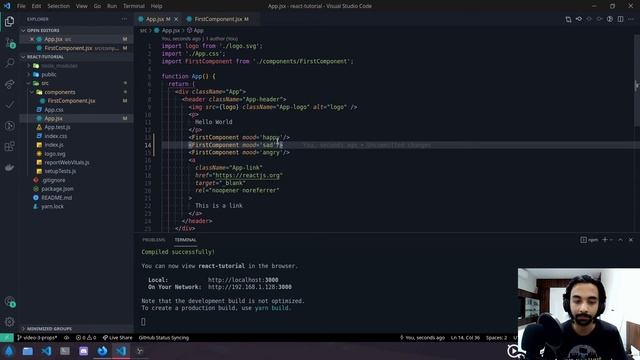Expand the public folder
Screen dimensions: 640x360
[x=49, y=74]
